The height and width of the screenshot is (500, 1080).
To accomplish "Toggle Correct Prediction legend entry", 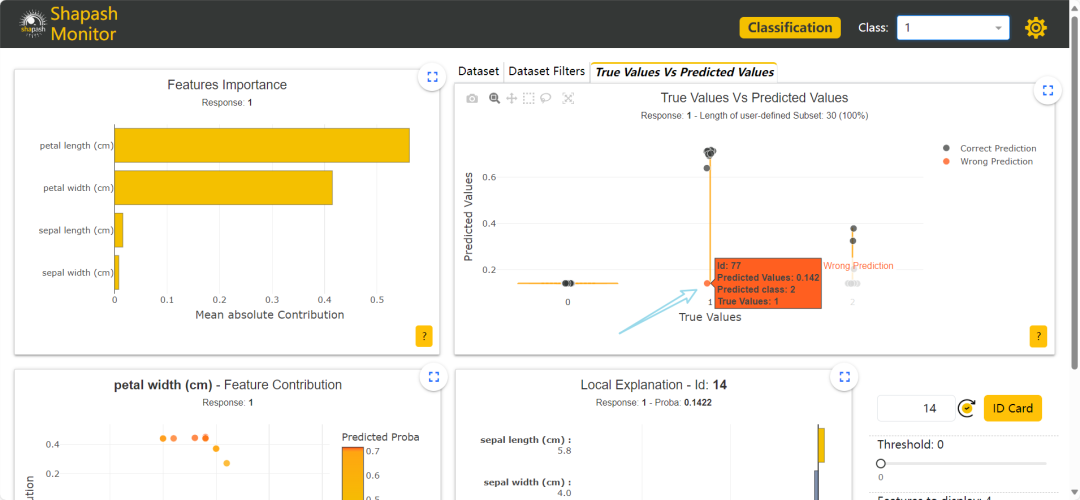I will pos(990,148).
